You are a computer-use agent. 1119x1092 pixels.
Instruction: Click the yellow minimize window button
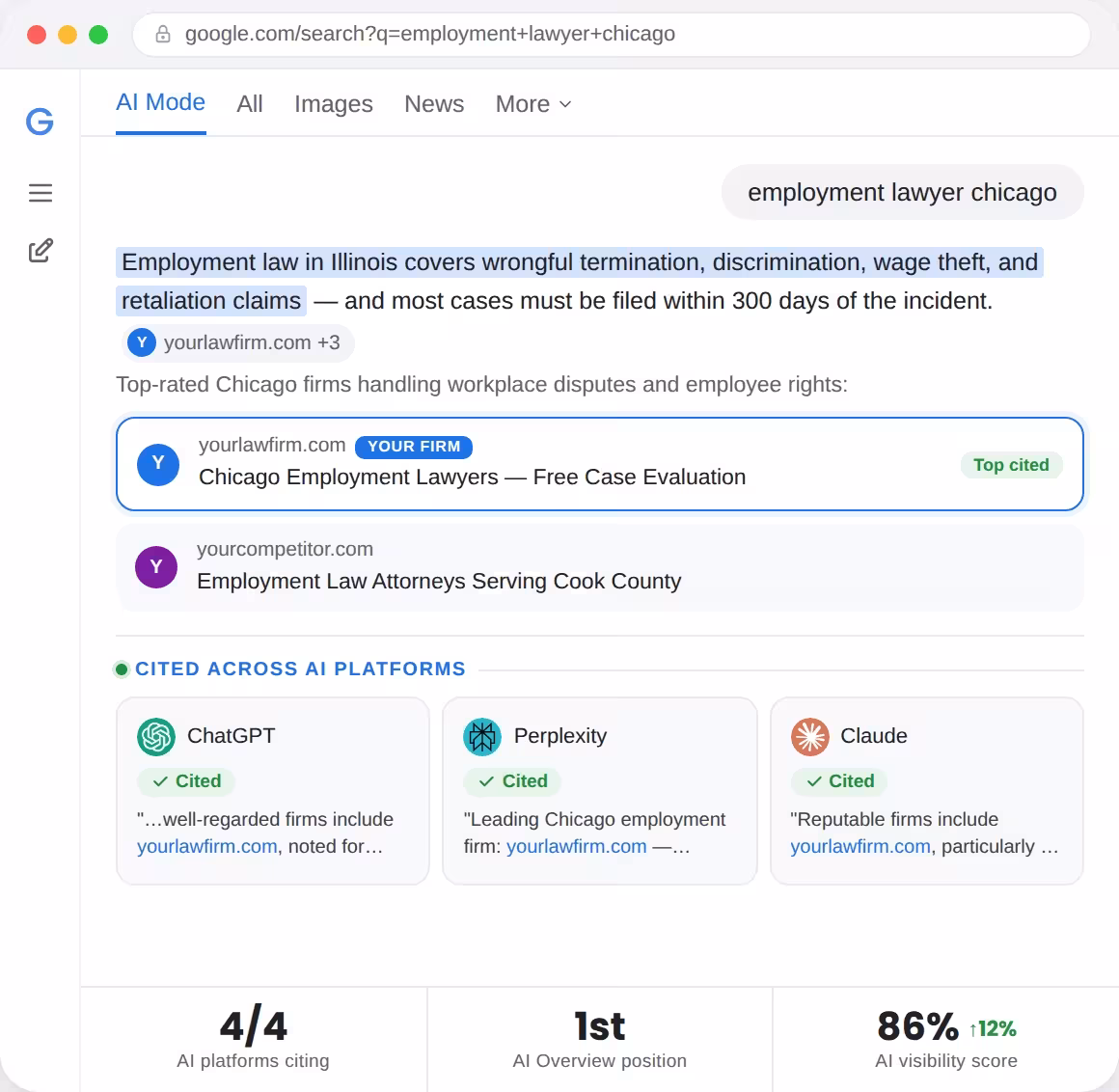pyautogui.click(x=68, y=35)
